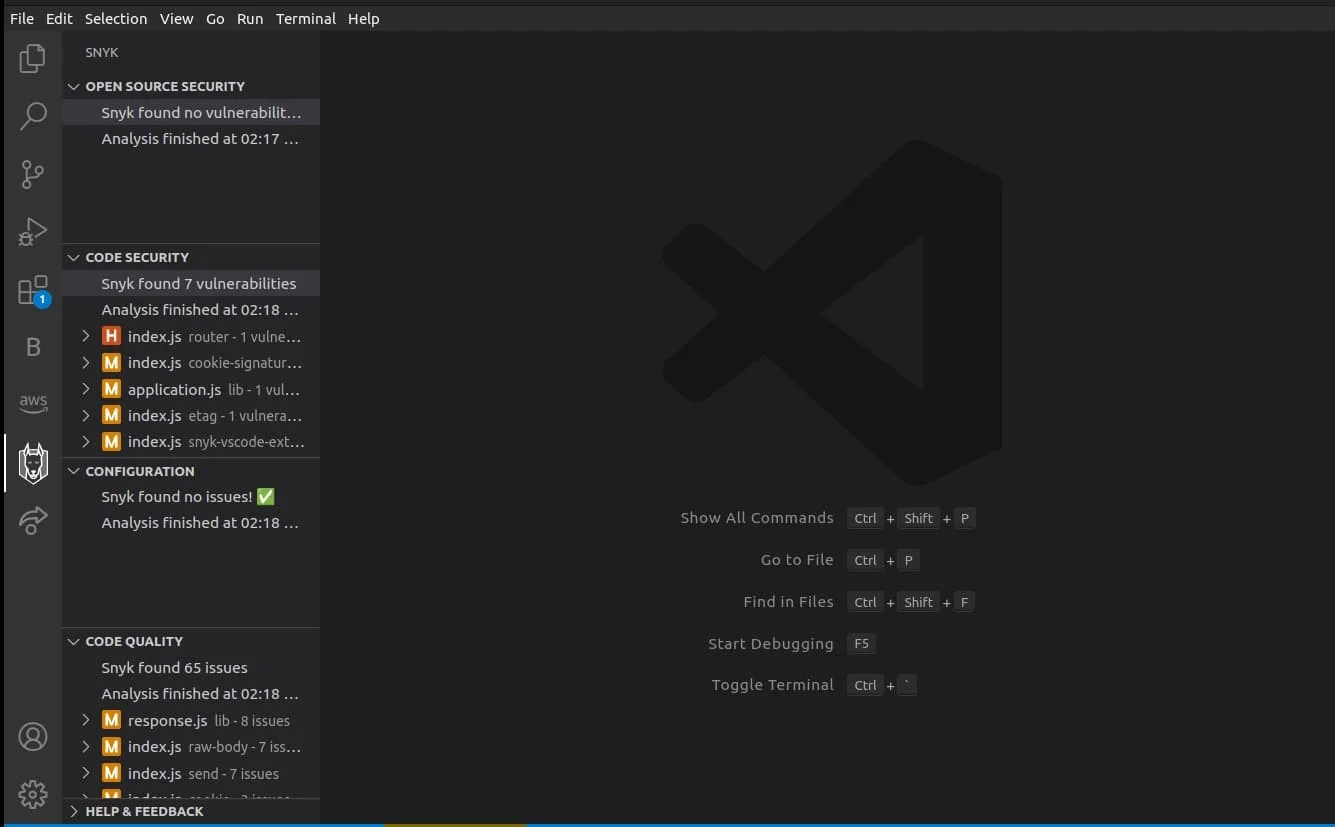Collapse the OPEN SOURCE SECURITY section

coord(72,86)
